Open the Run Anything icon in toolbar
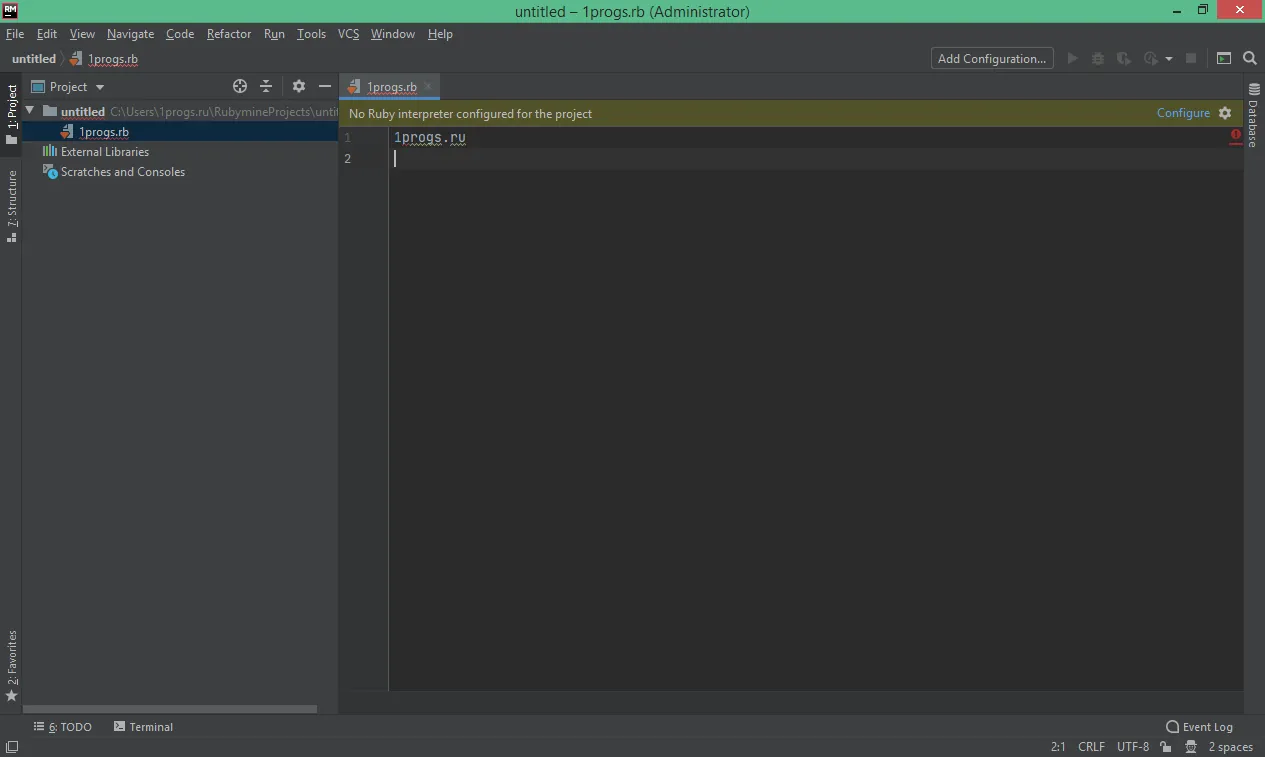Viewport: 1265px width, 757px height. [1224, 59]
